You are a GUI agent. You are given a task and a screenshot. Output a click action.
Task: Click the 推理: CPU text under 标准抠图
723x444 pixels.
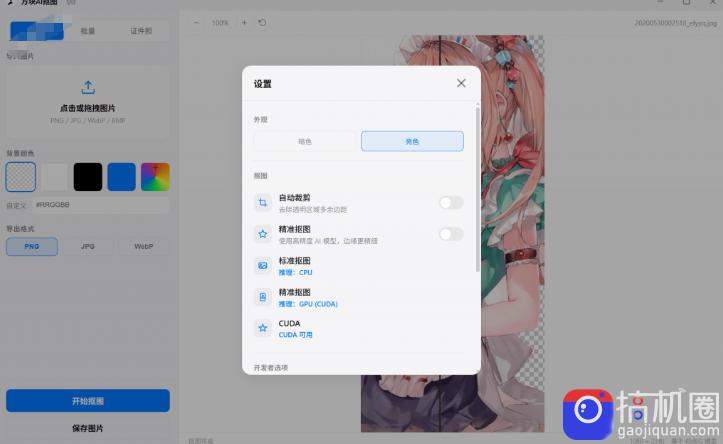(295, 272)
